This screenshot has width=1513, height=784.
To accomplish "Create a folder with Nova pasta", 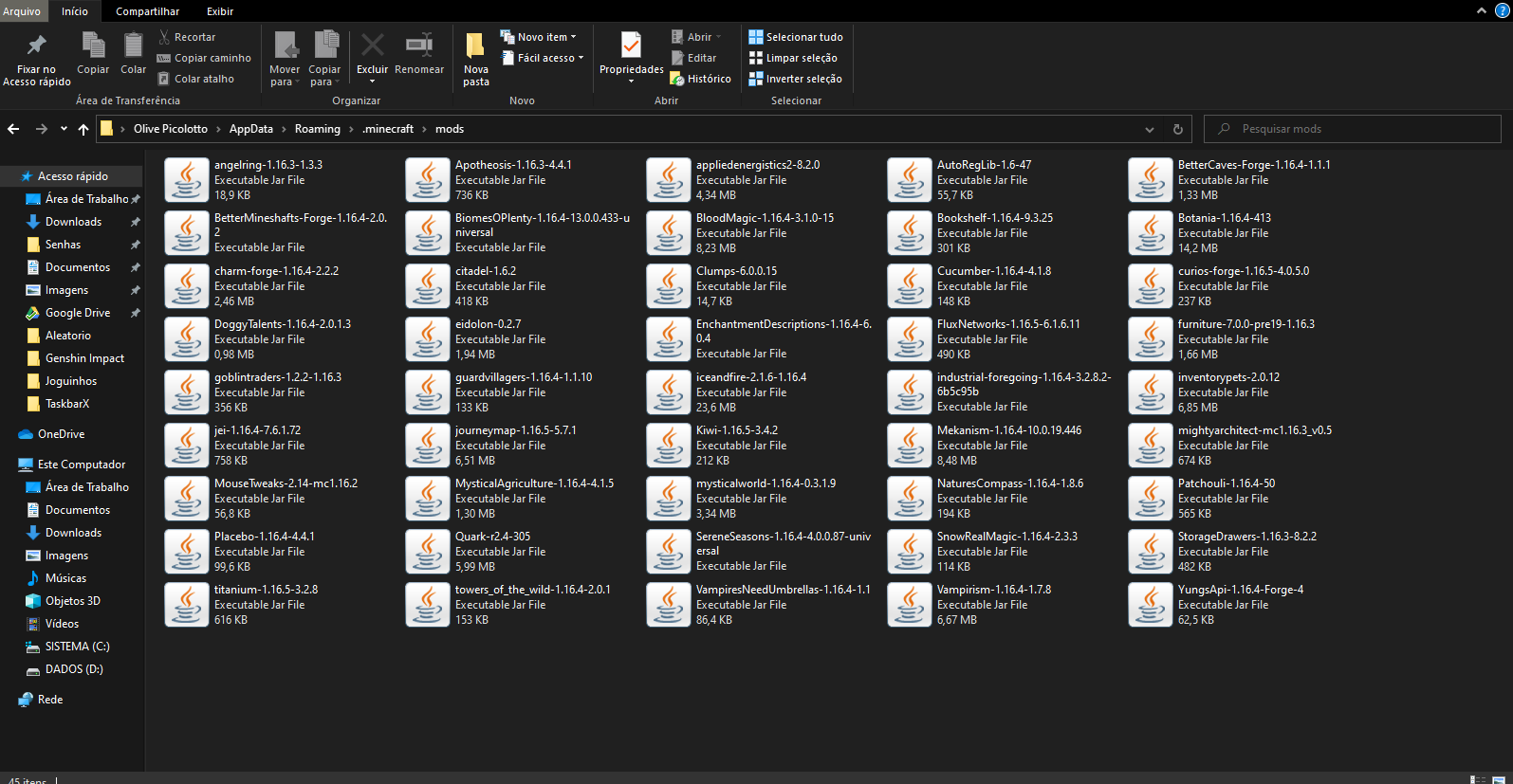I will point(476,59).
